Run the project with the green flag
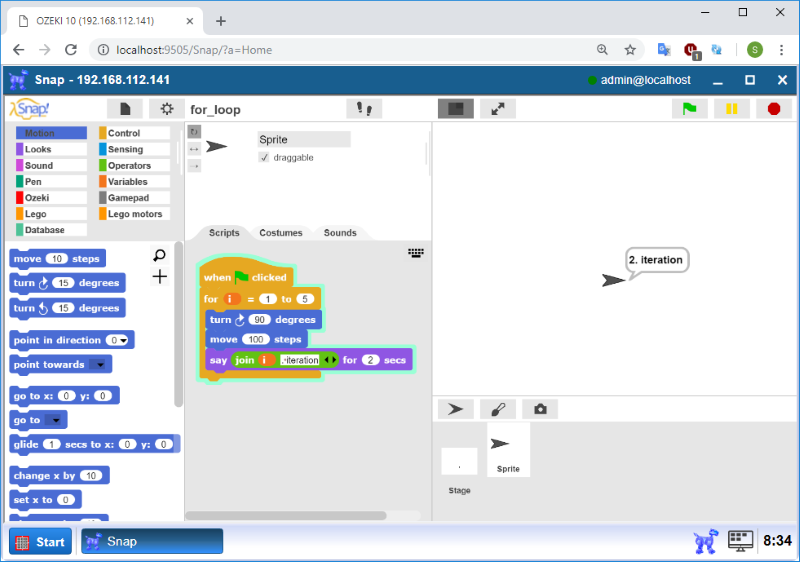800x562 pixels. coord(689,109)
